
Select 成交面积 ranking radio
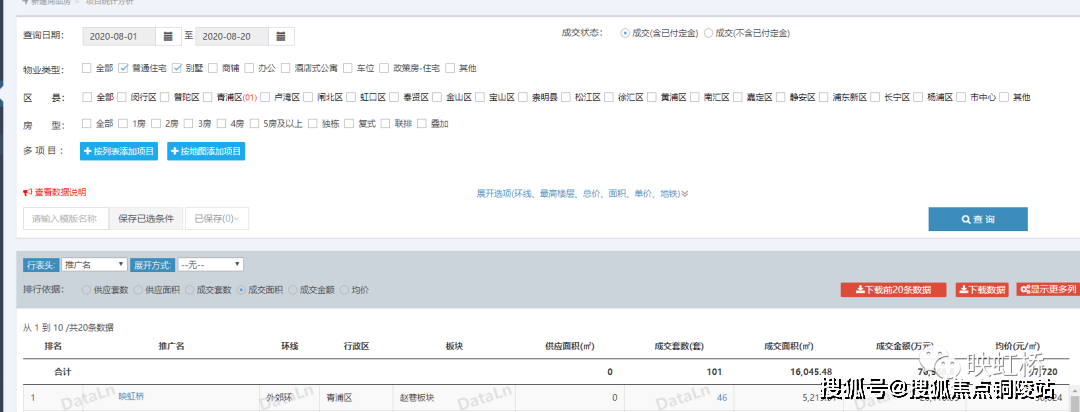(241, 290)
